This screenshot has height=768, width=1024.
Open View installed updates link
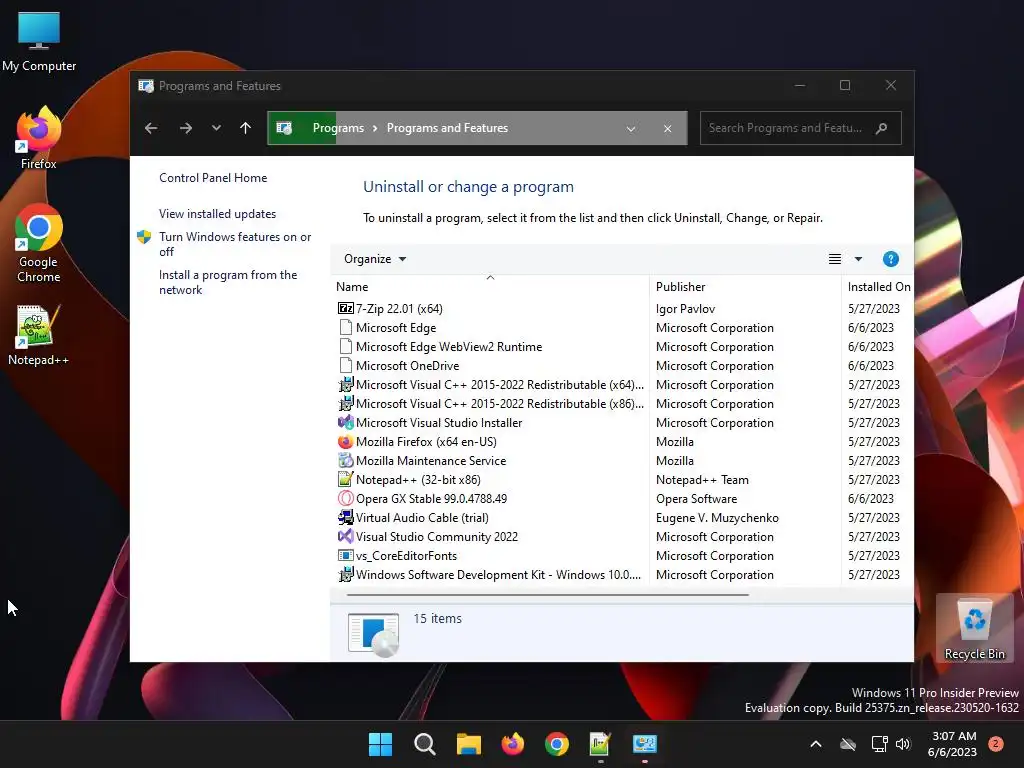click(217, 214)
